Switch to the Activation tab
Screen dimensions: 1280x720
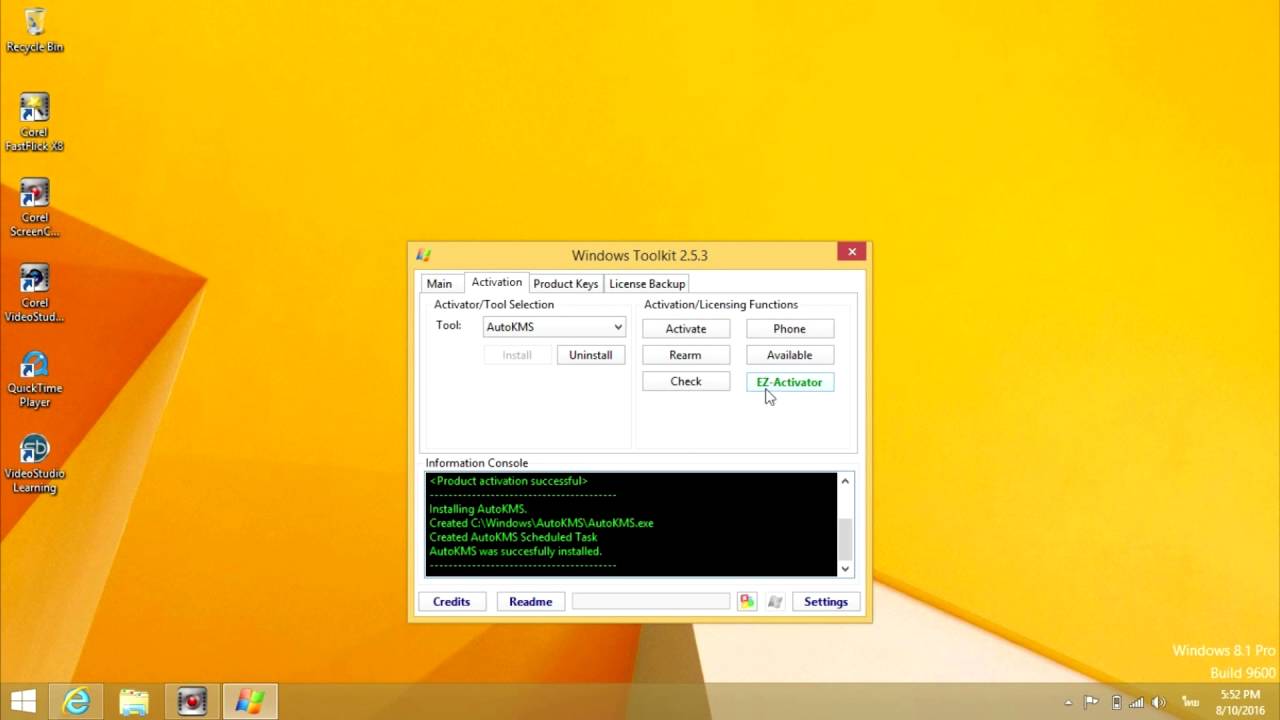tap(497, 282)
